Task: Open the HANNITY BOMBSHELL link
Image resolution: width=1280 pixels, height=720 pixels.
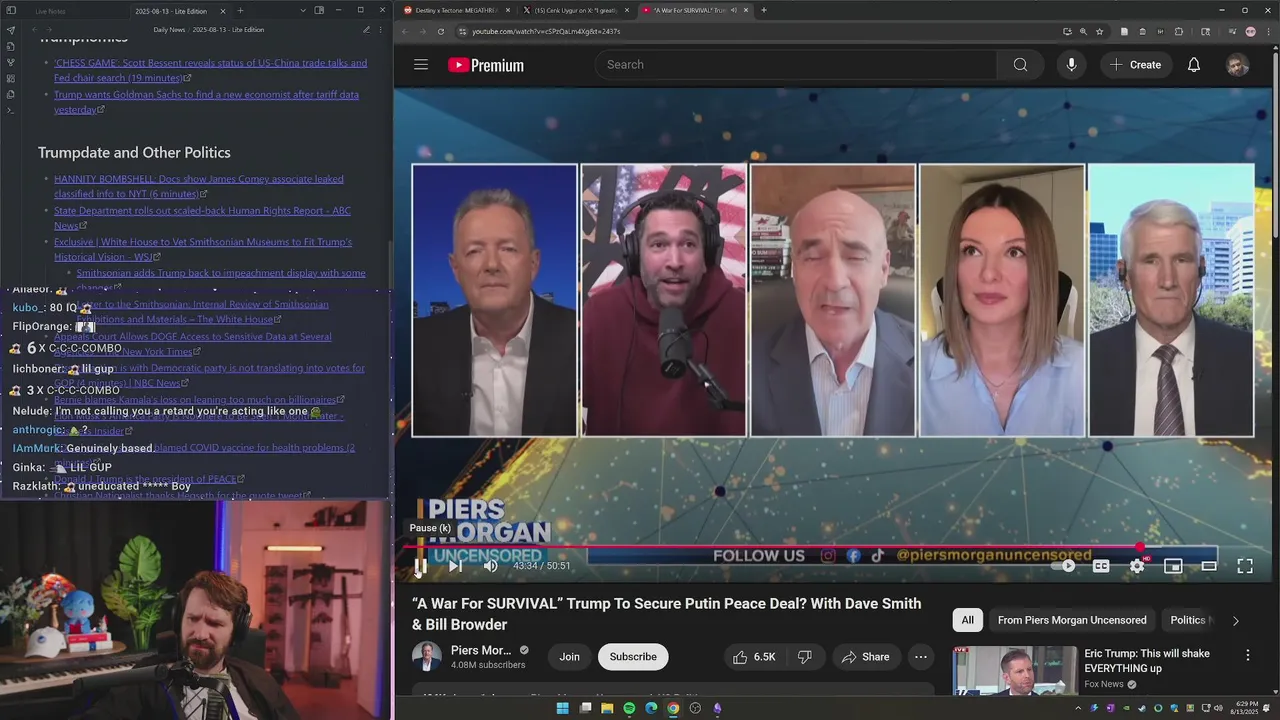Action: pyautogui.click(x=198, y=186)
